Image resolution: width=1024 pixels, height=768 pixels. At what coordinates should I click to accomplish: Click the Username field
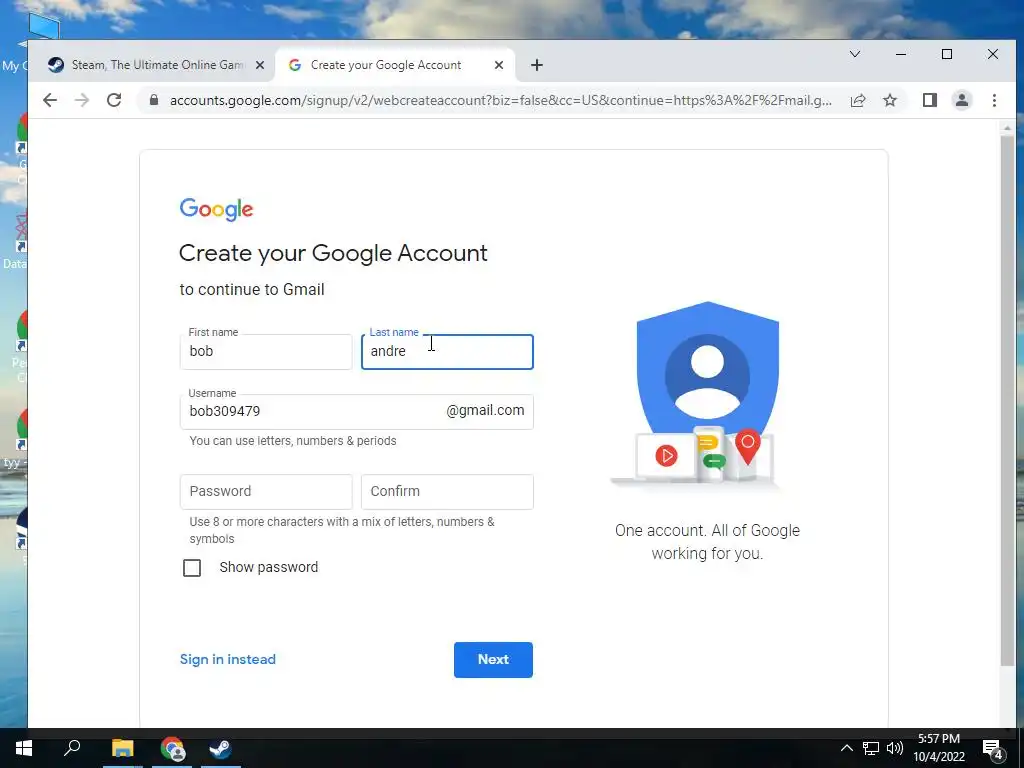point(357,411)
